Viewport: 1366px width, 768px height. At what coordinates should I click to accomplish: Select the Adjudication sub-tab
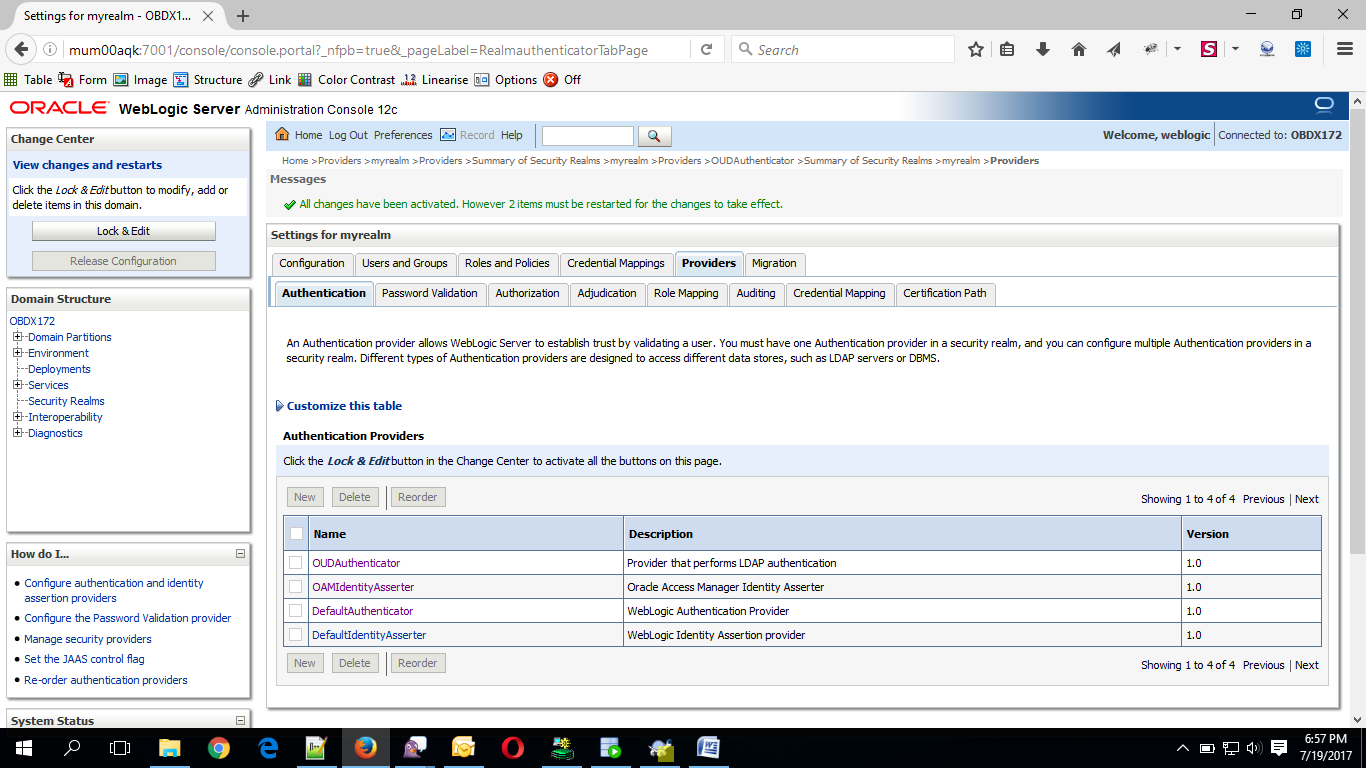pos(607,293)
